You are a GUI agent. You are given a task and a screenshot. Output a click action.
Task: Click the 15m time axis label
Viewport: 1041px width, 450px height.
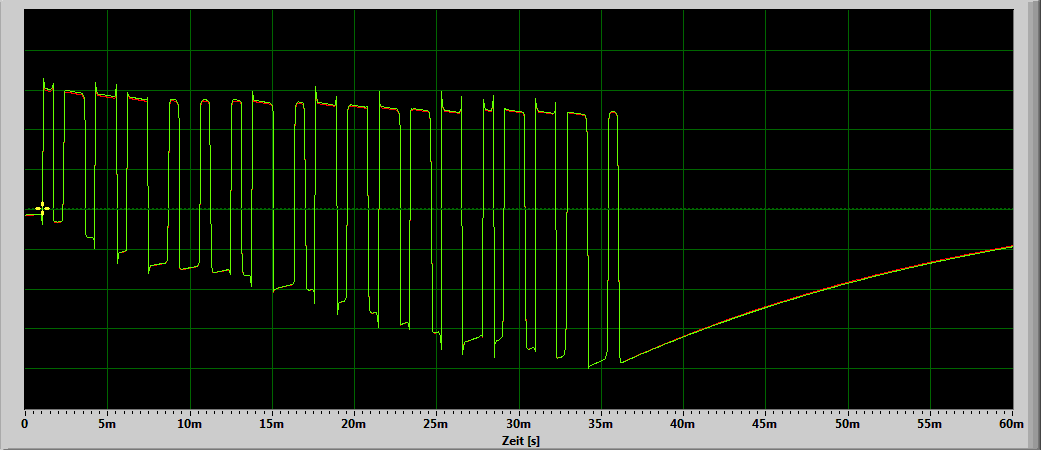(x=272, y=423)
